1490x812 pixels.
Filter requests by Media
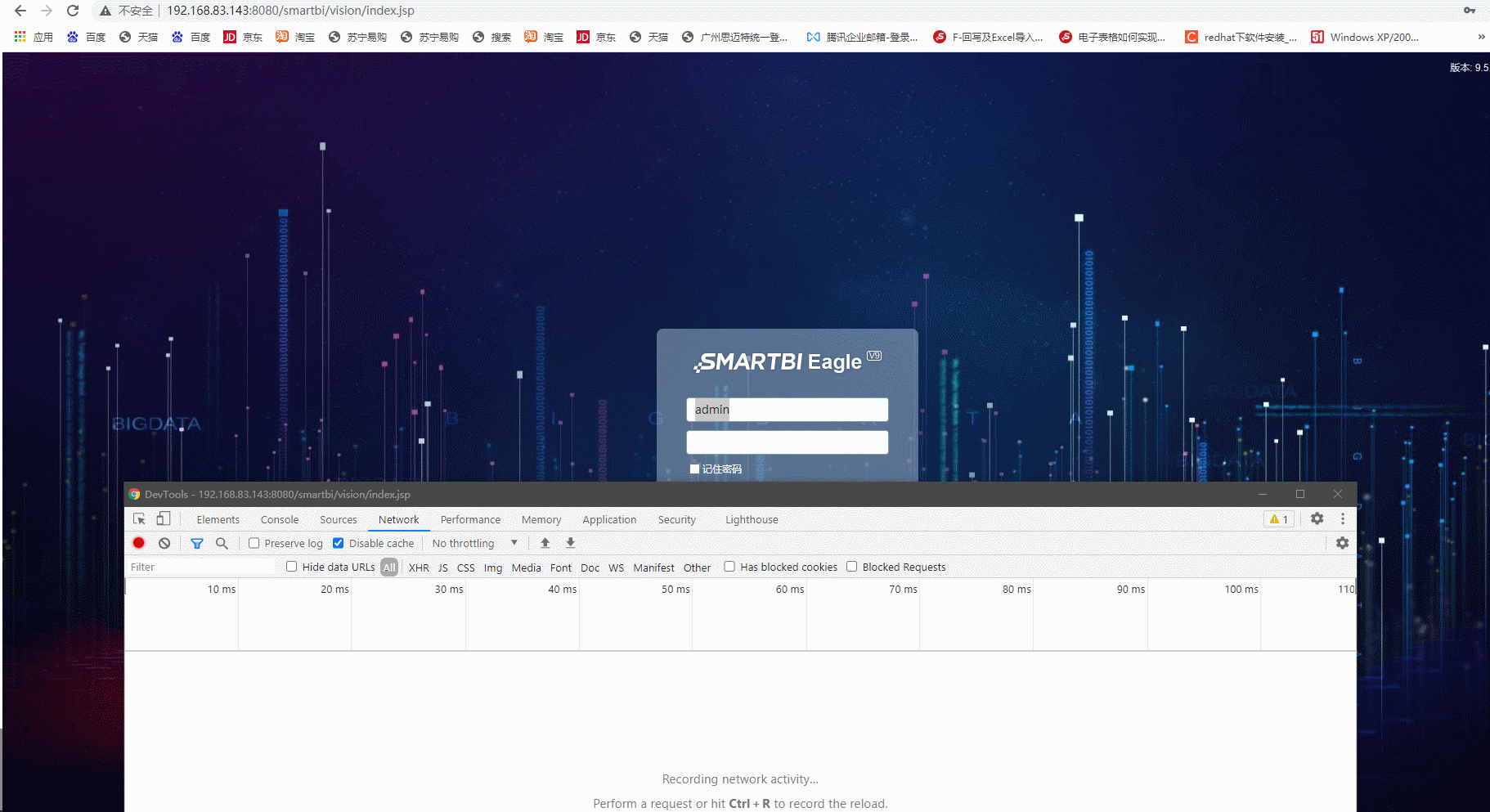click(527, 568)
